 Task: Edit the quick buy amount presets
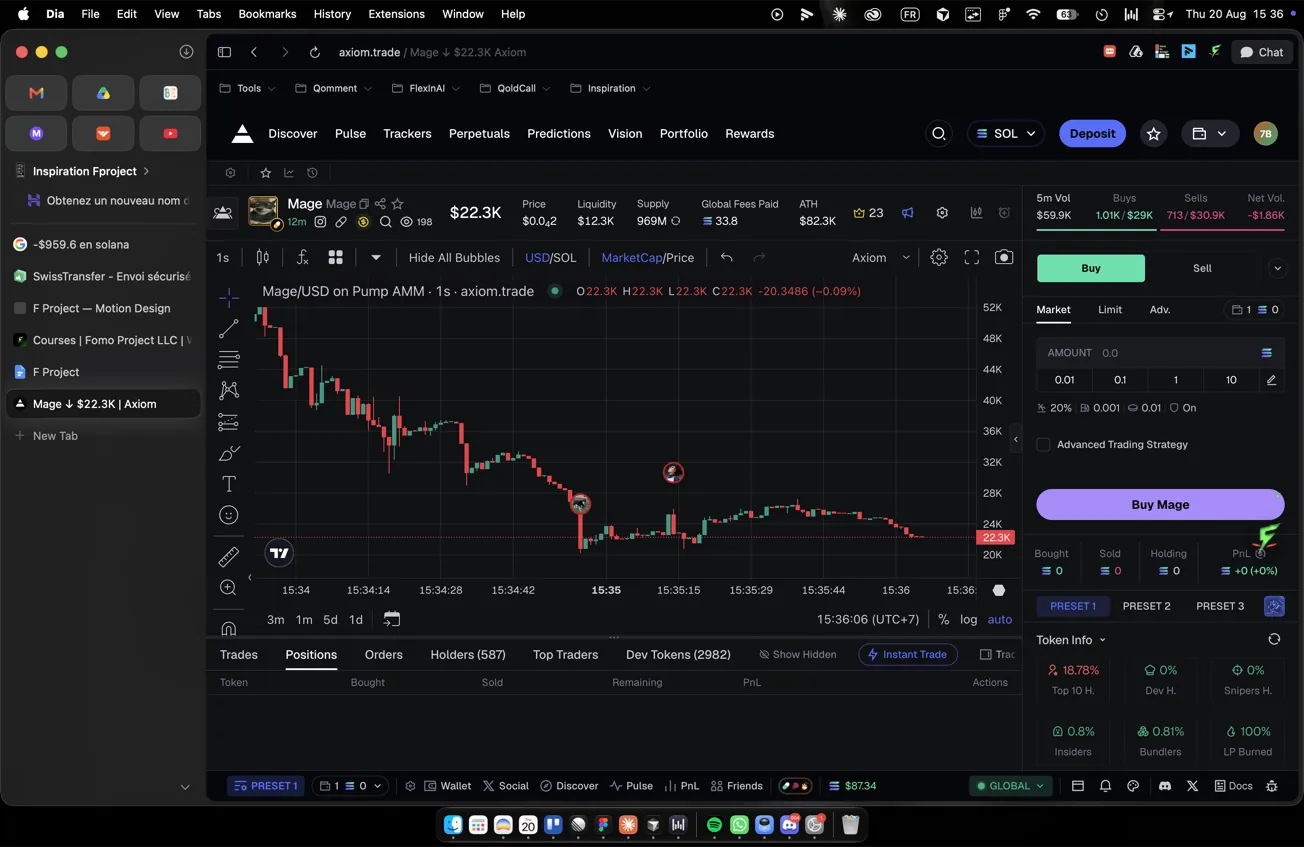coord(1271,380)
